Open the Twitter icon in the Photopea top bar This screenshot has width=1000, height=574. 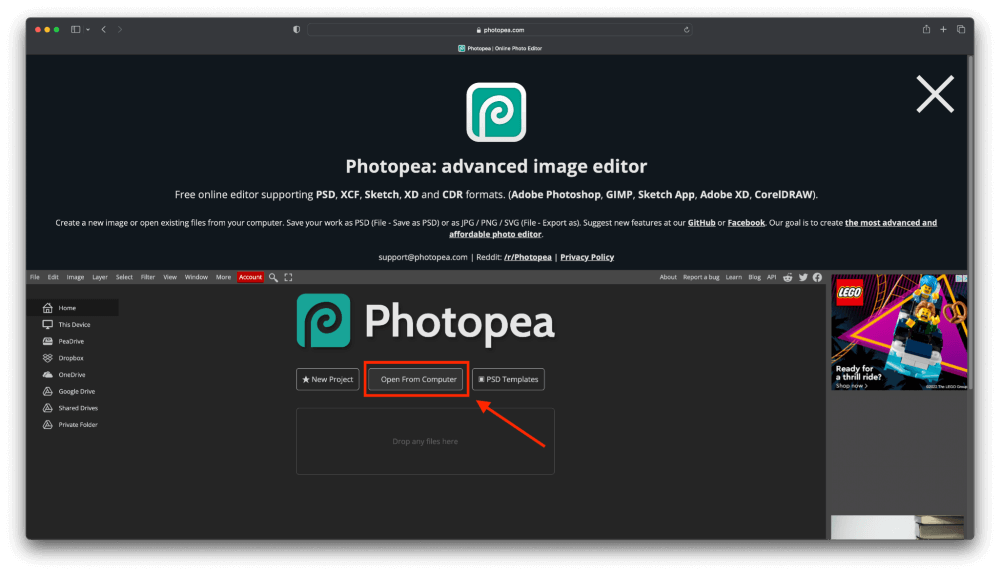tap(803, 277)
